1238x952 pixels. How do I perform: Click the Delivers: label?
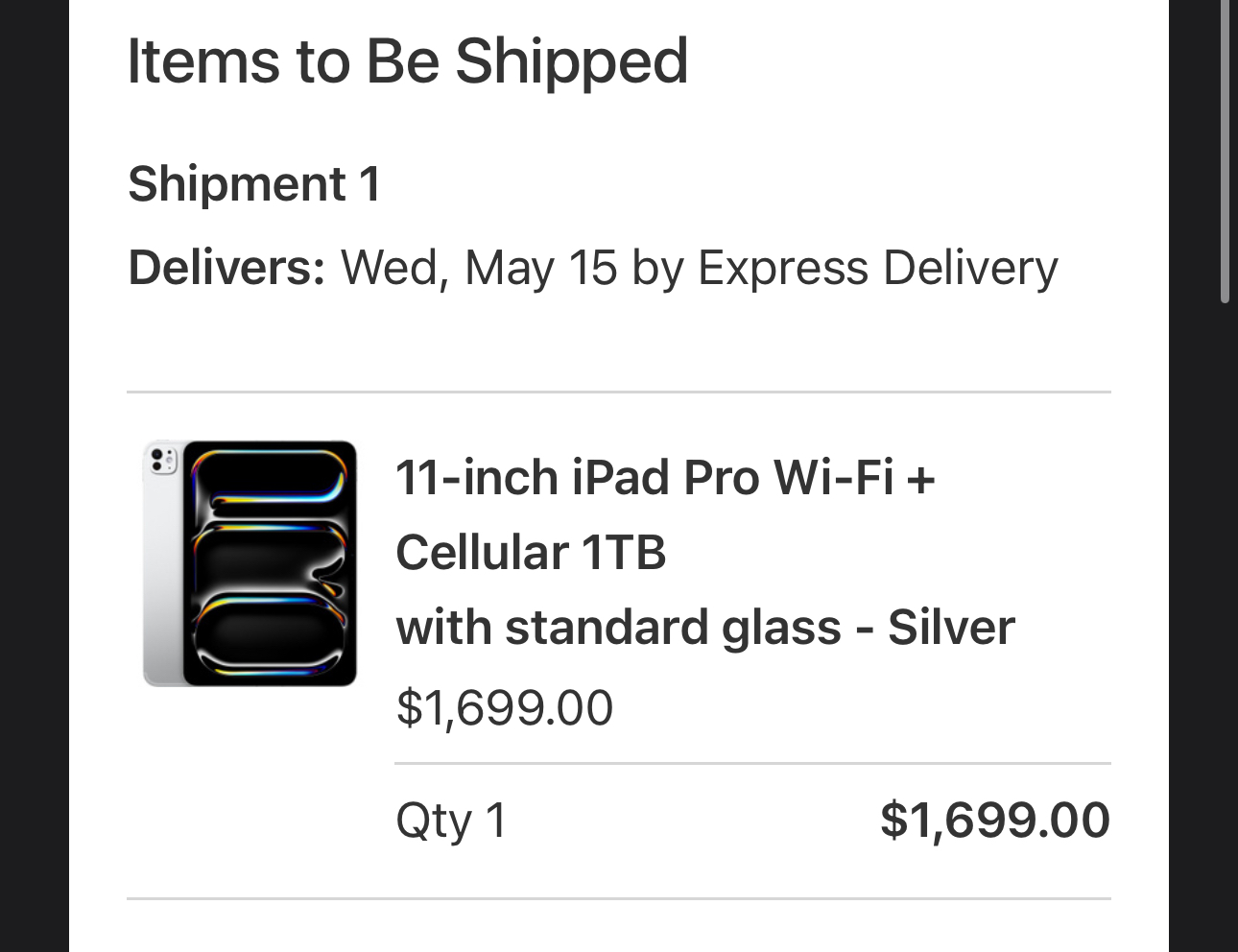226,268
